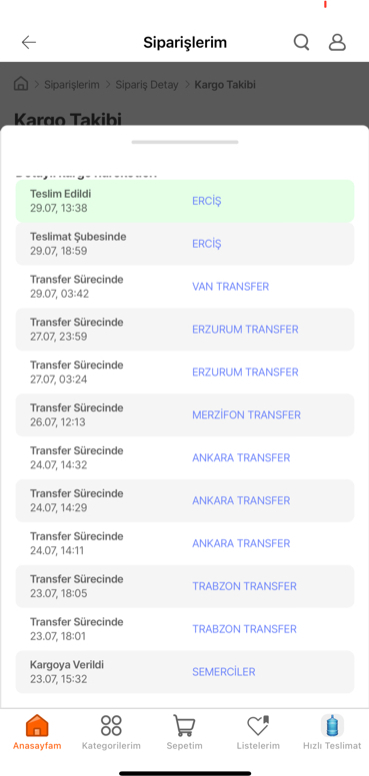Tap MERZİFON TRANSFER location link
This screenshot has width=369, height=776.
point(246,415)
